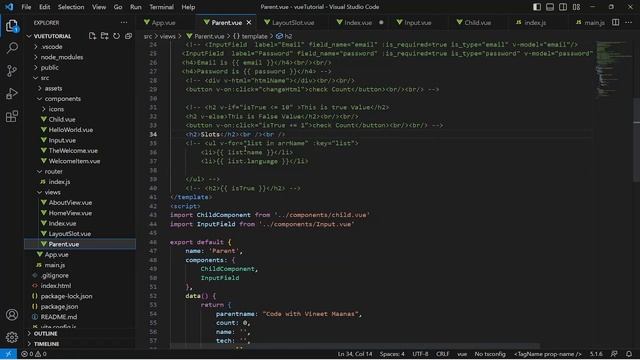Open the Edit menu
This screenshot has width=640, height=360.
pos(44,7)
